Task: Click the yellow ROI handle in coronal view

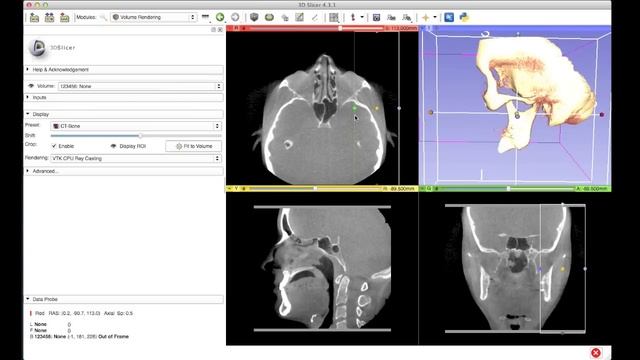Action: [562, 269]
